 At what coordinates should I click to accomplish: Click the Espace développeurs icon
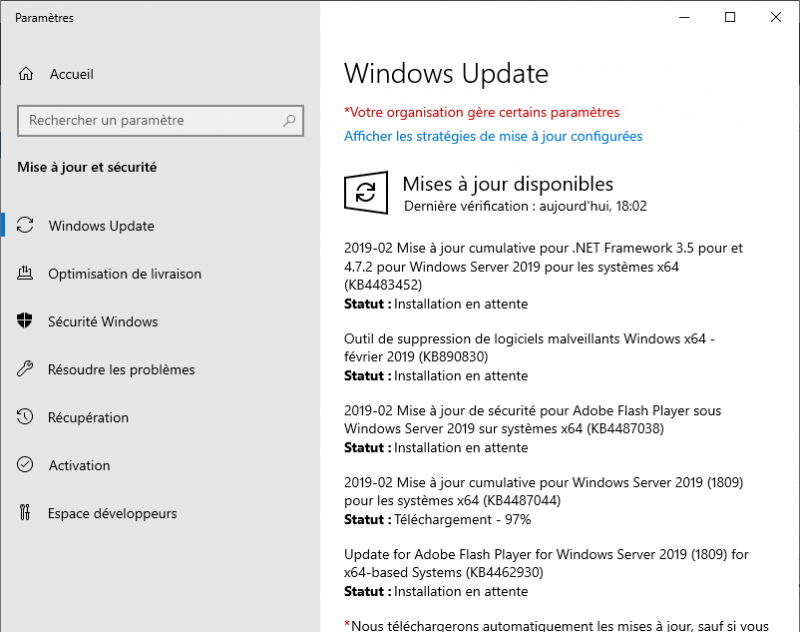tap(28, 513)
